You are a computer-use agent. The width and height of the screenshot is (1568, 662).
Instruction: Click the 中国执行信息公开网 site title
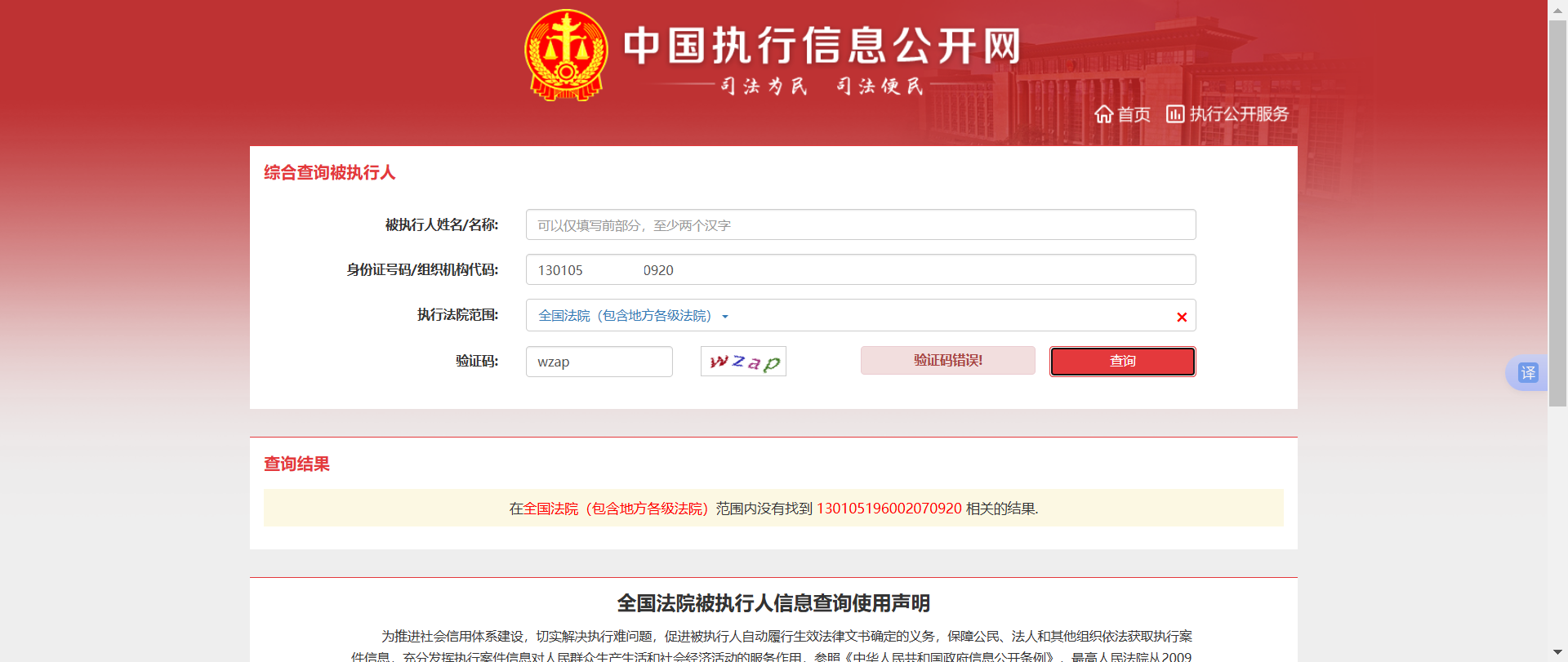822,46
